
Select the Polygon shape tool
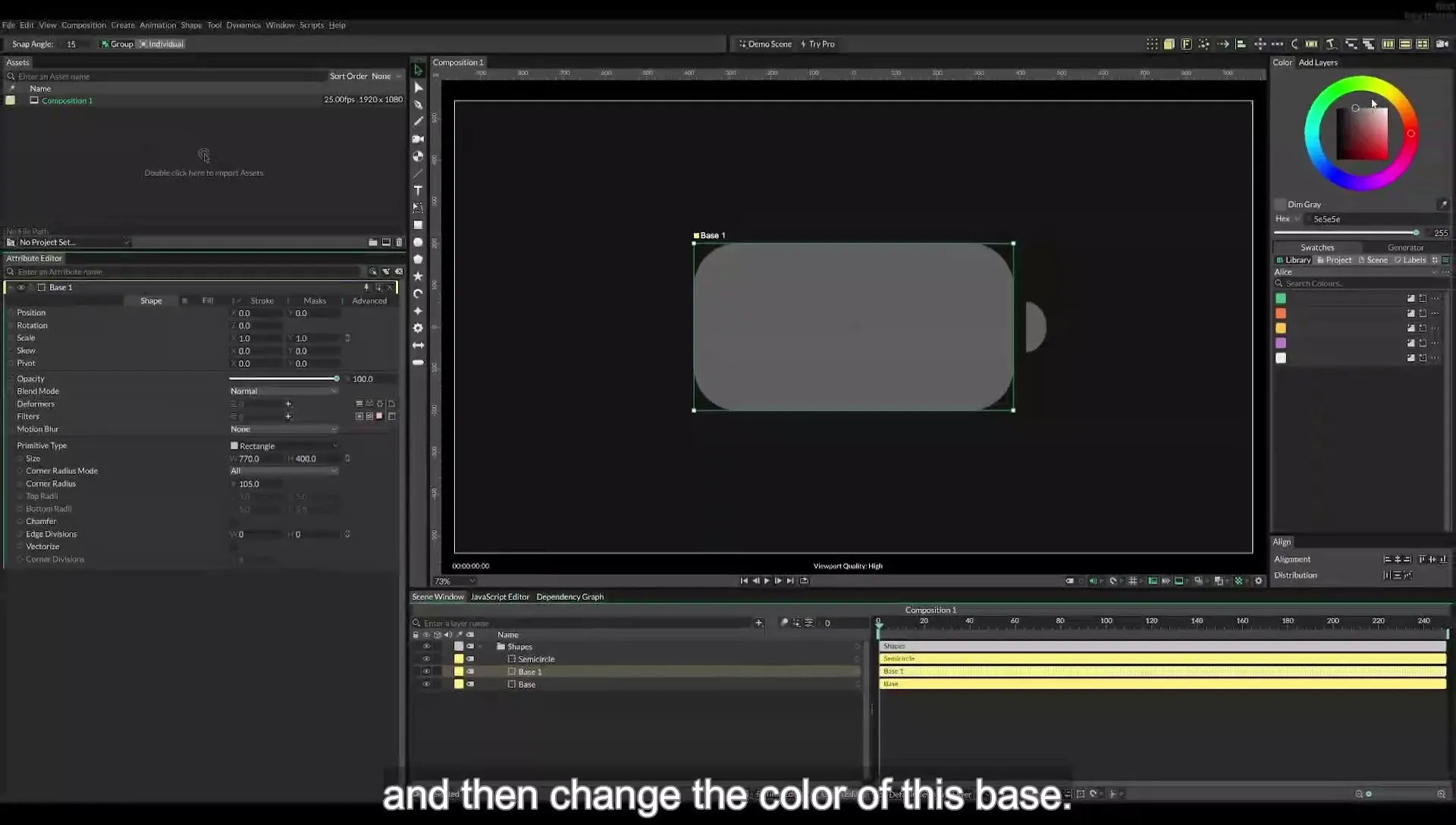click(x=418, y=259)
